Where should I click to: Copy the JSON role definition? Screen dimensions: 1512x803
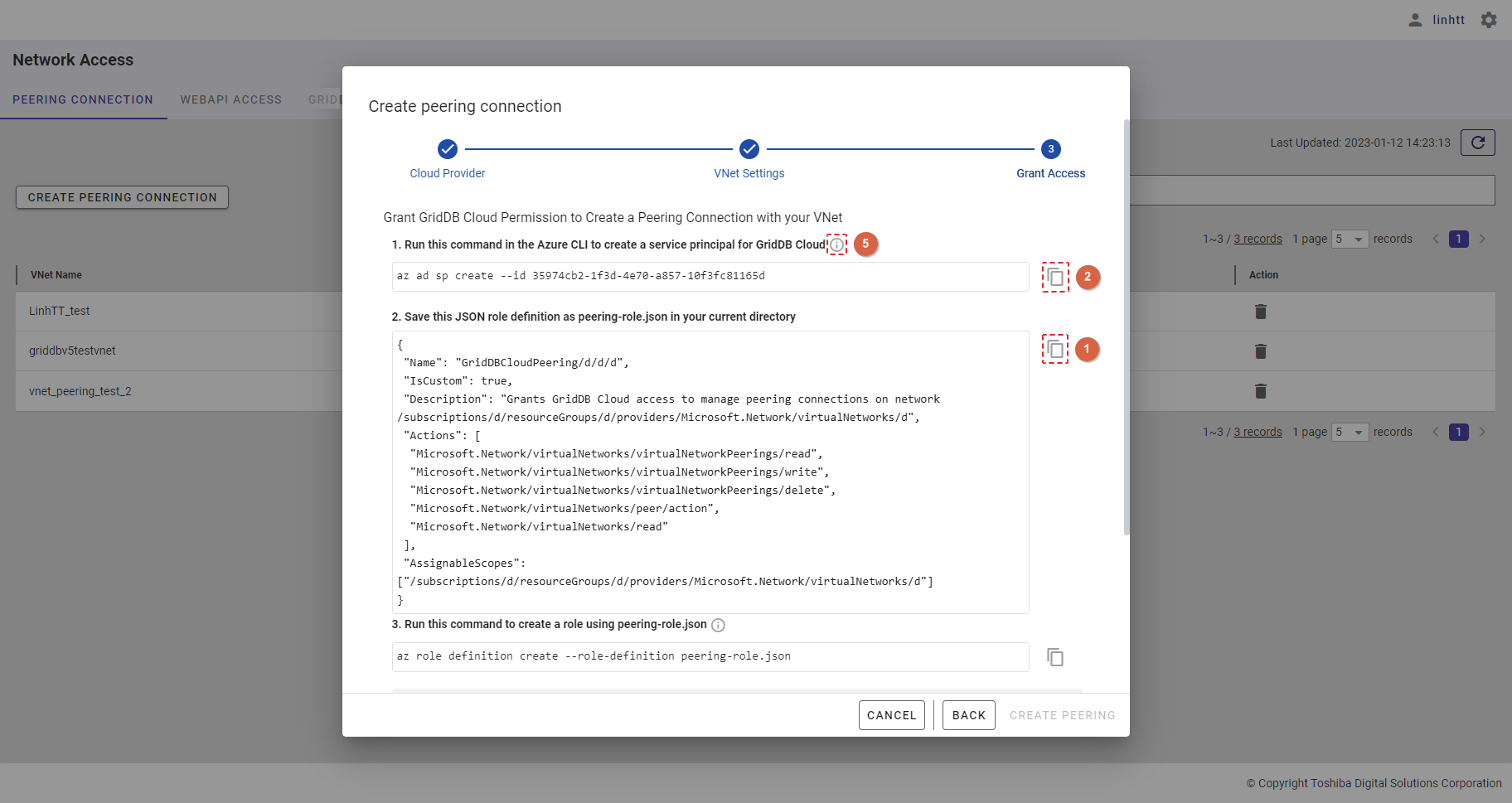click(x=1054, y=349)
